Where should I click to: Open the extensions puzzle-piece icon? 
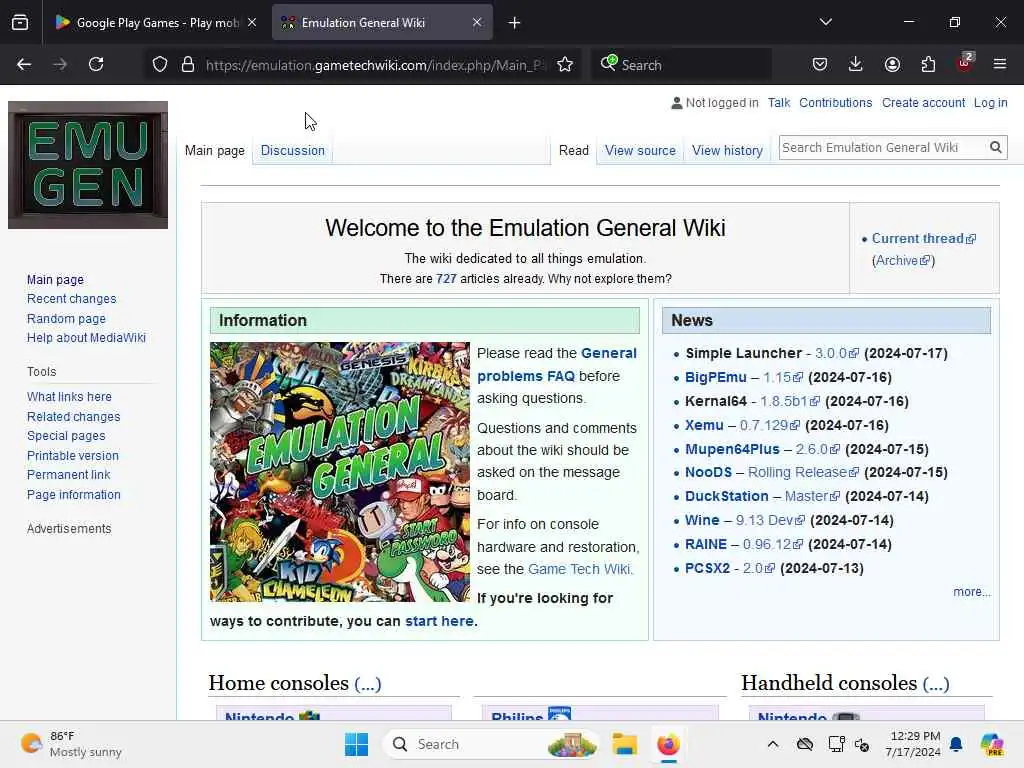928,64
